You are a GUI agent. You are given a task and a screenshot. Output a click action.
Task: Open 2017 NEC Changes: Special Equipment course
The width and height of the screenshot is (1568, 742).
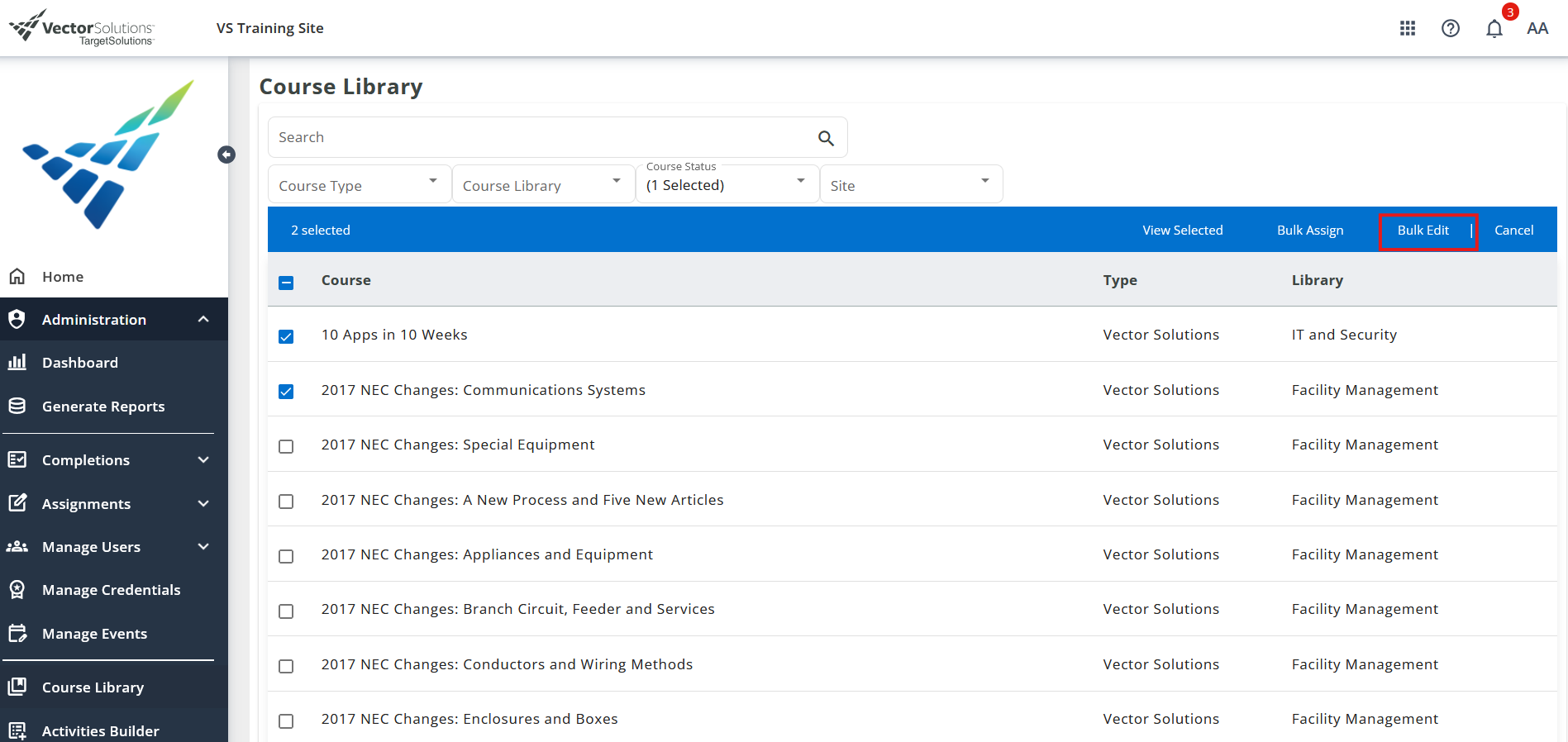(457, 445)
